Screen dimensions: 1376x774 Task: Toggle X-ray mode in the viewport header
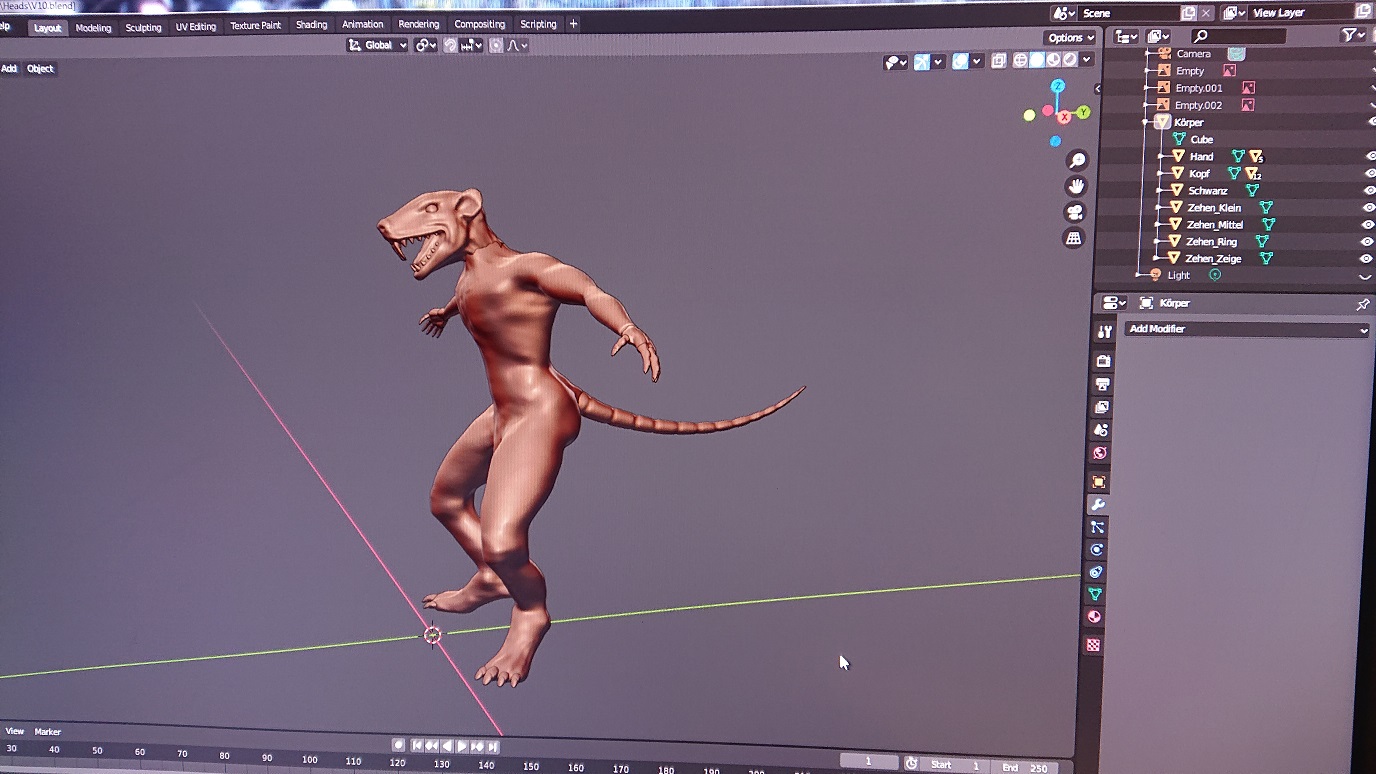pyautogui.click(x=999, y=61)
